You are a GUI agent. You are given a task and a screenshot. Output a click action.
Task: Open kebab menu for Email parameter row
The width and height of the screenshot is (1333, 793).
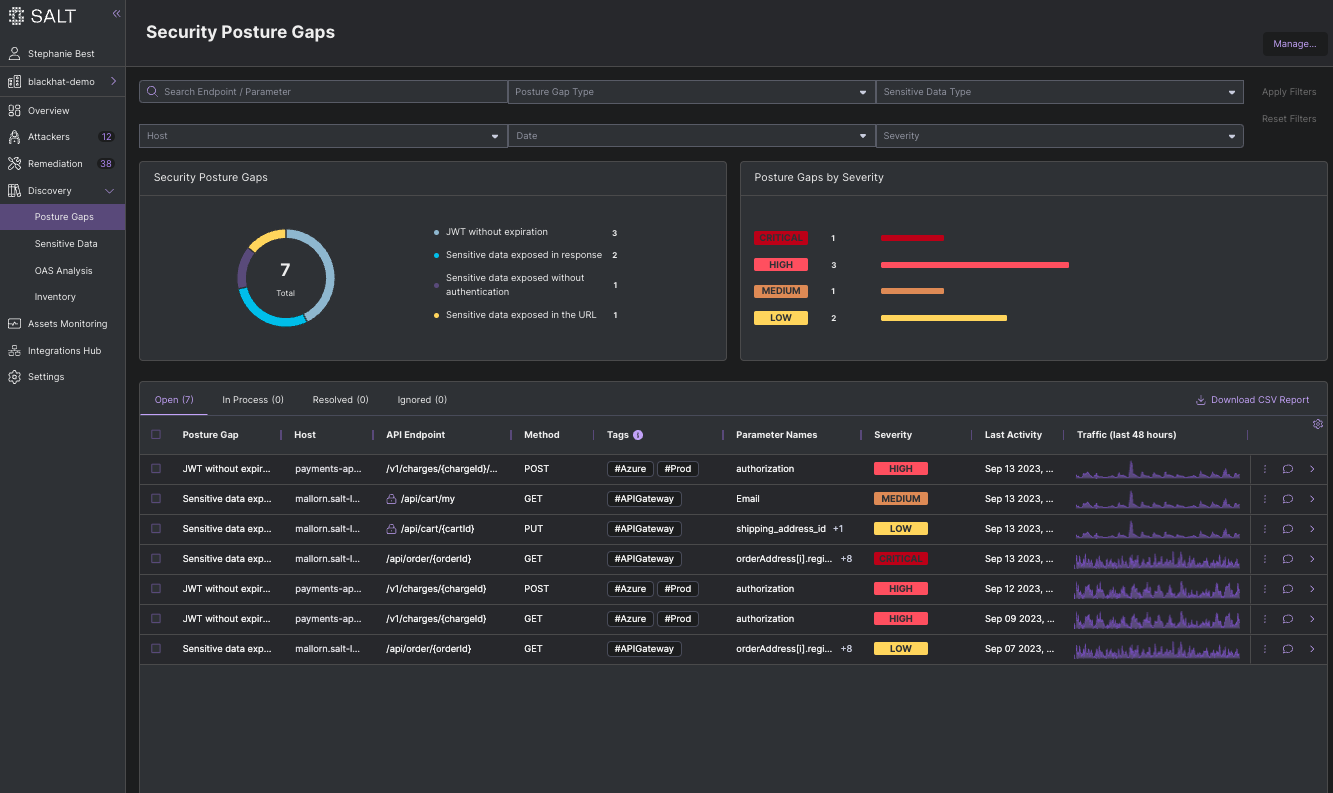click(1265, 499)
